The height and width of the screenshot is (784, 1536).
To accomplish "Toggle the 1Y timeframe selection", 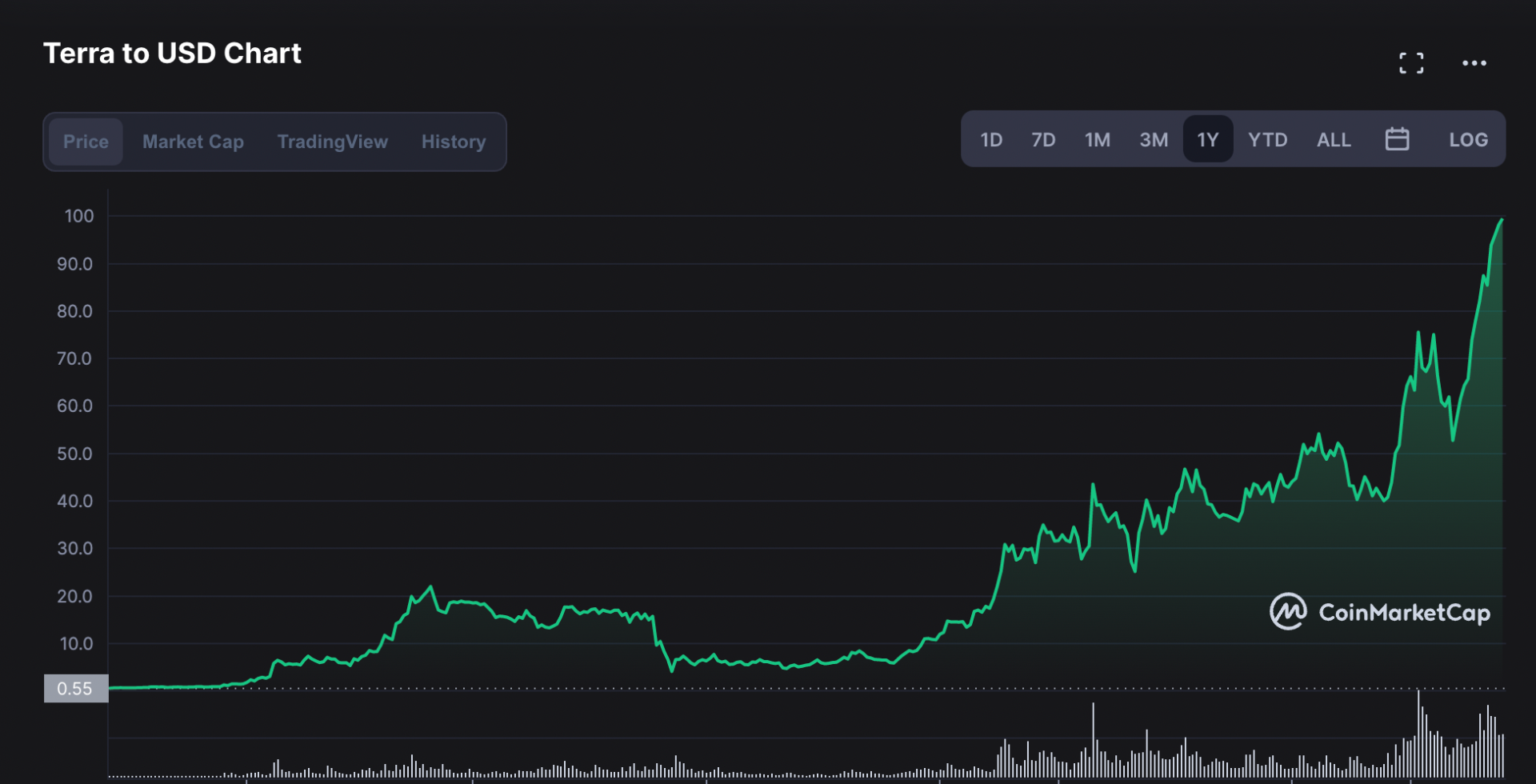I will click(x=1208, y=138).
